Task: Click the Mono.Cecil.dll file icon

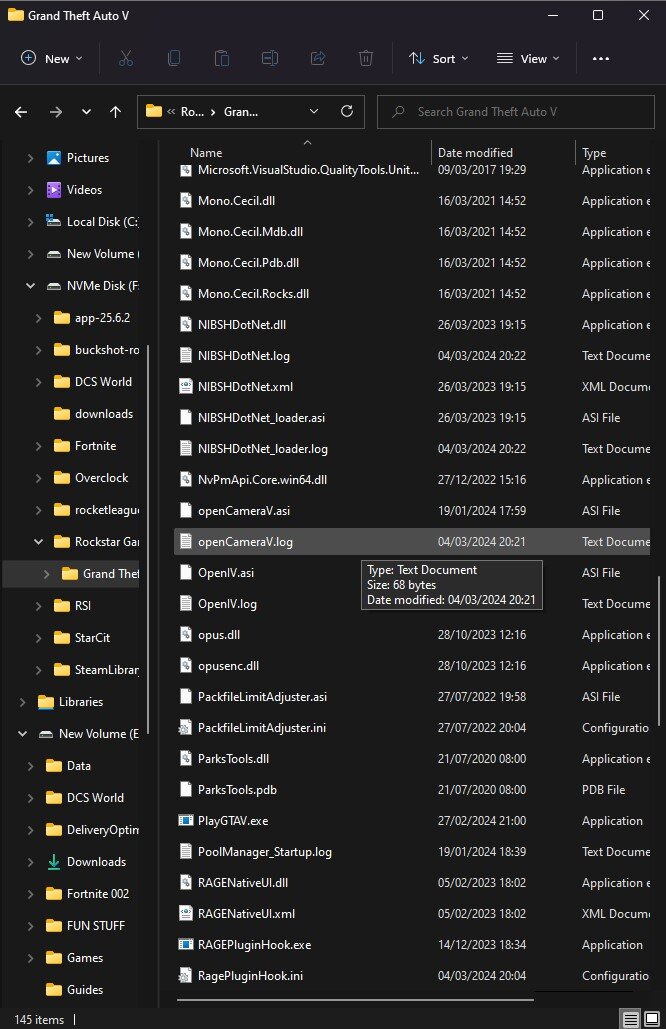Action: (186, 201)
